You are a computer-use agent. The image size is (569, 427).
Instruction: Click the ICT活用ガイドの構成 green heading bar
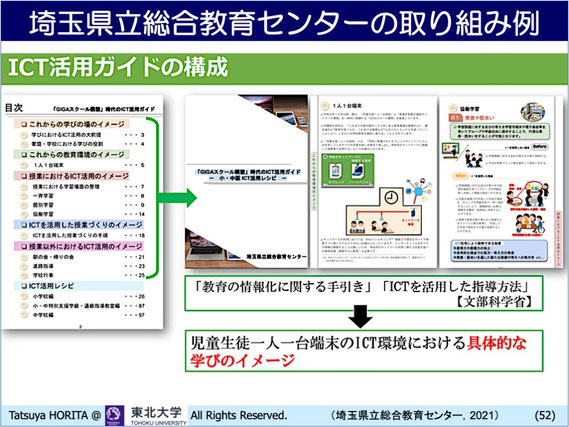[284, 69]
